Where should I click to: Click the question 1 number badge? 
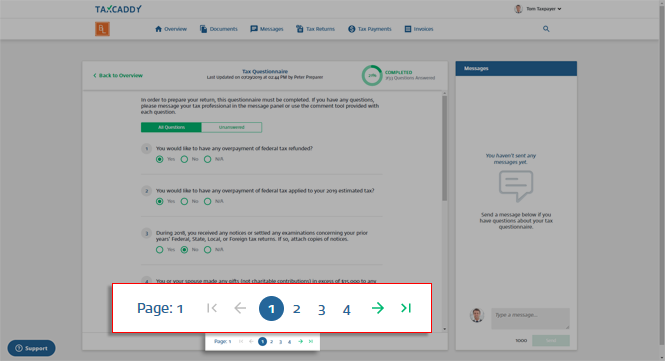(x=146, y=148)
